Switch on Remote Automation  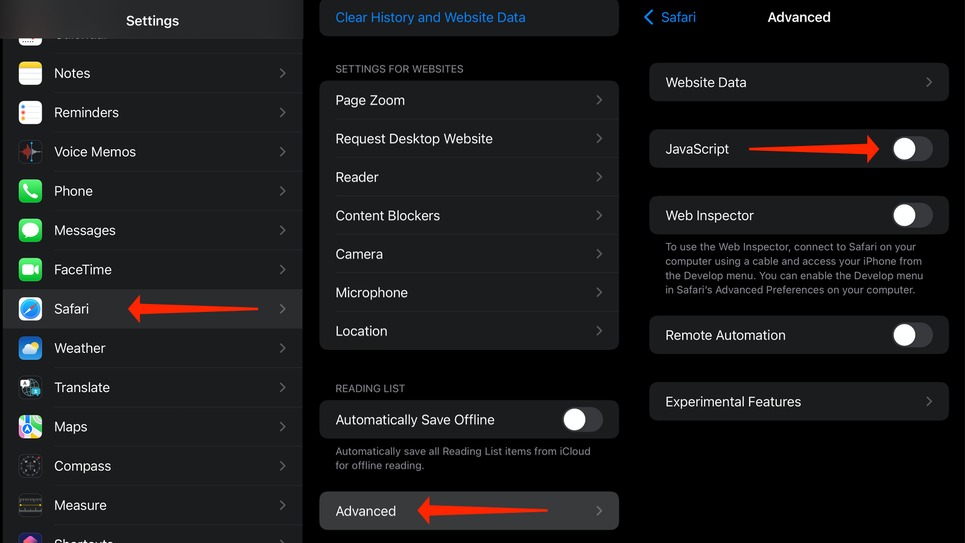point(911,335)
